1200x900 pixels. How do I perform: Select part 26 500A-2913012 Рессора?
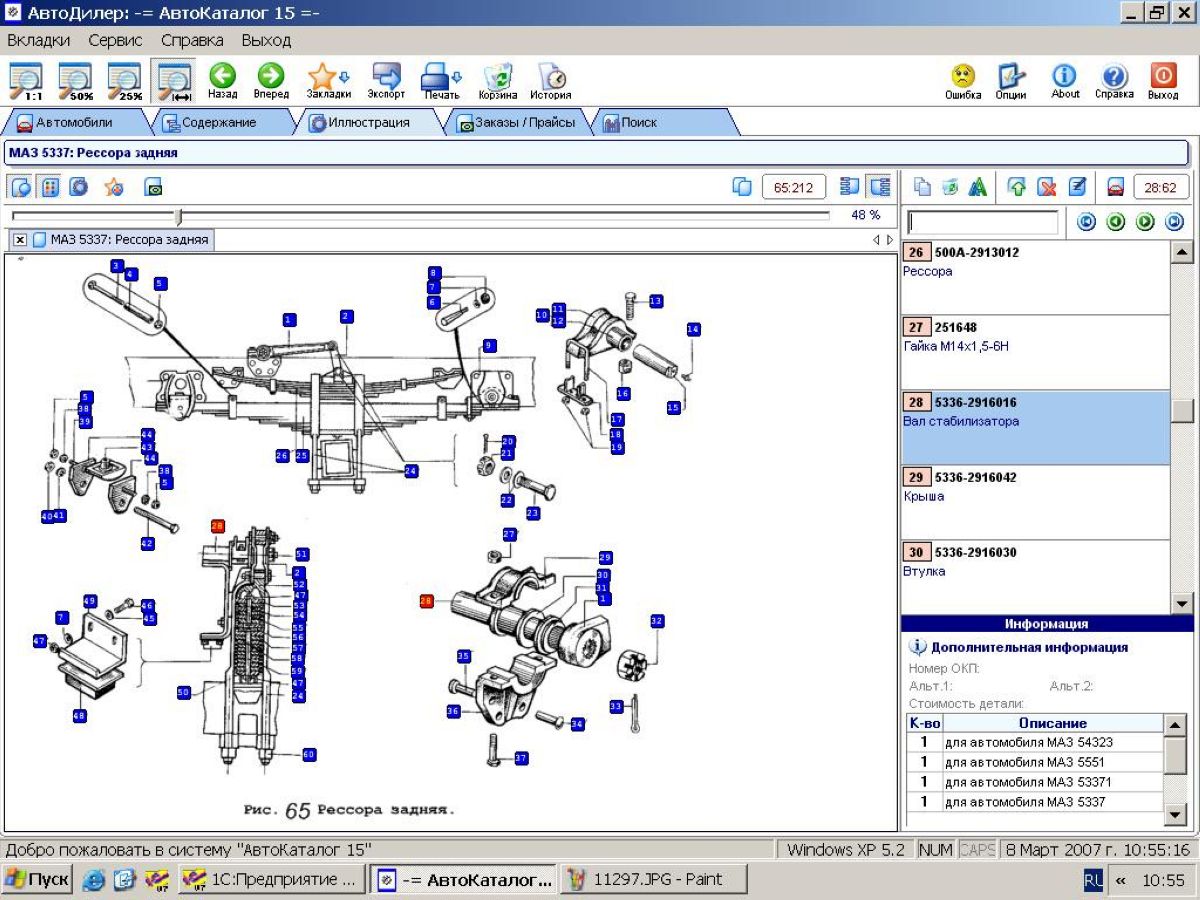click(x=1035, y=277)
